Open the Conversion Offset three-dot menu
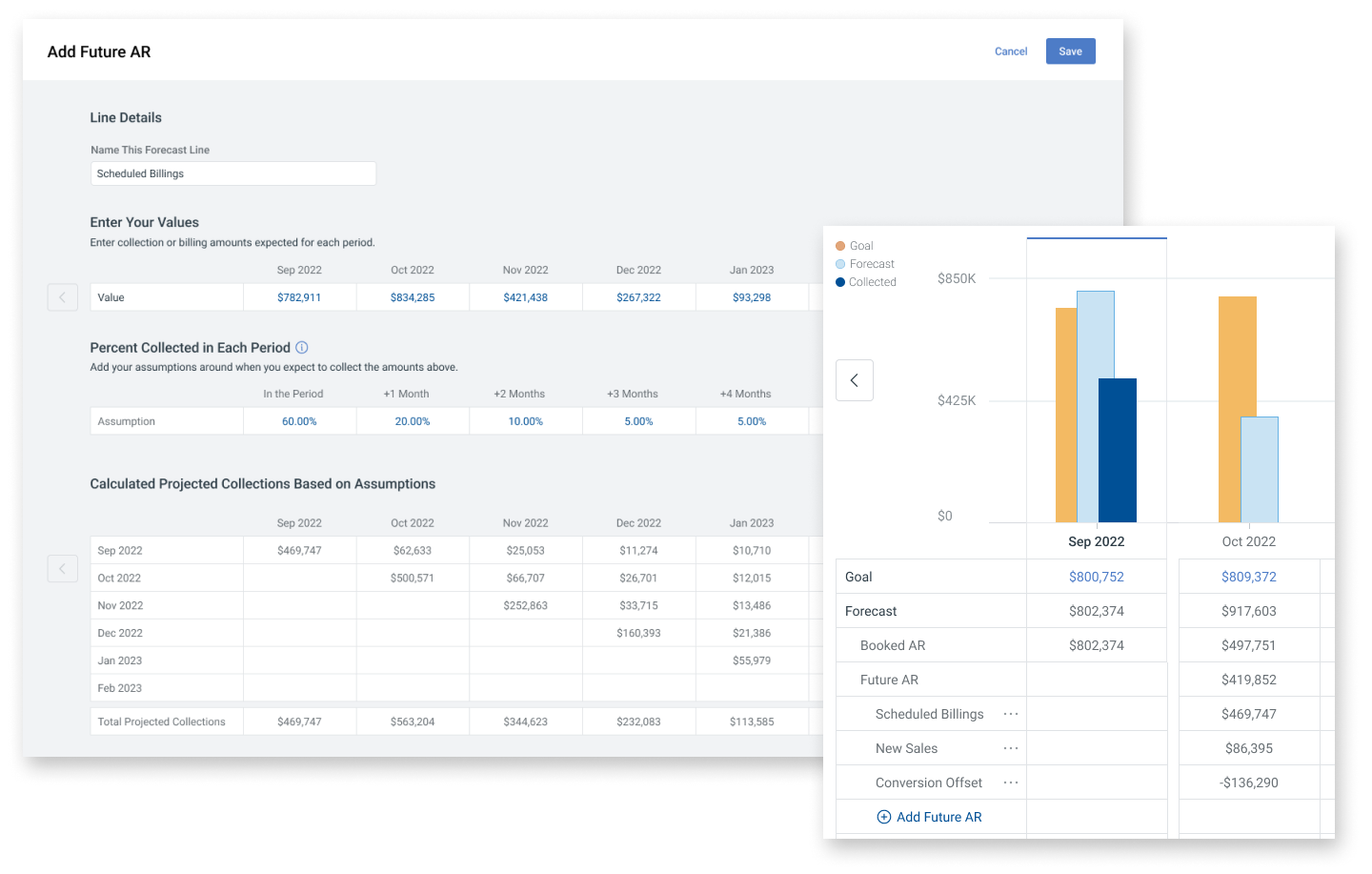The height and width of the screenshot is (874, 1372). [1011, 783]
